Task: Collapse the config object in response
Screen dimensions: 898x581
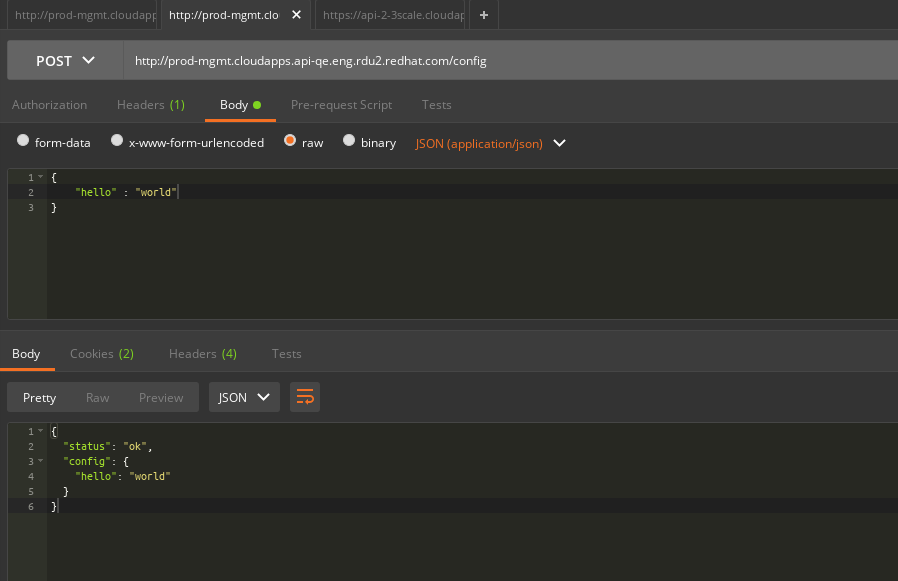Action: [x=40, y=461]
